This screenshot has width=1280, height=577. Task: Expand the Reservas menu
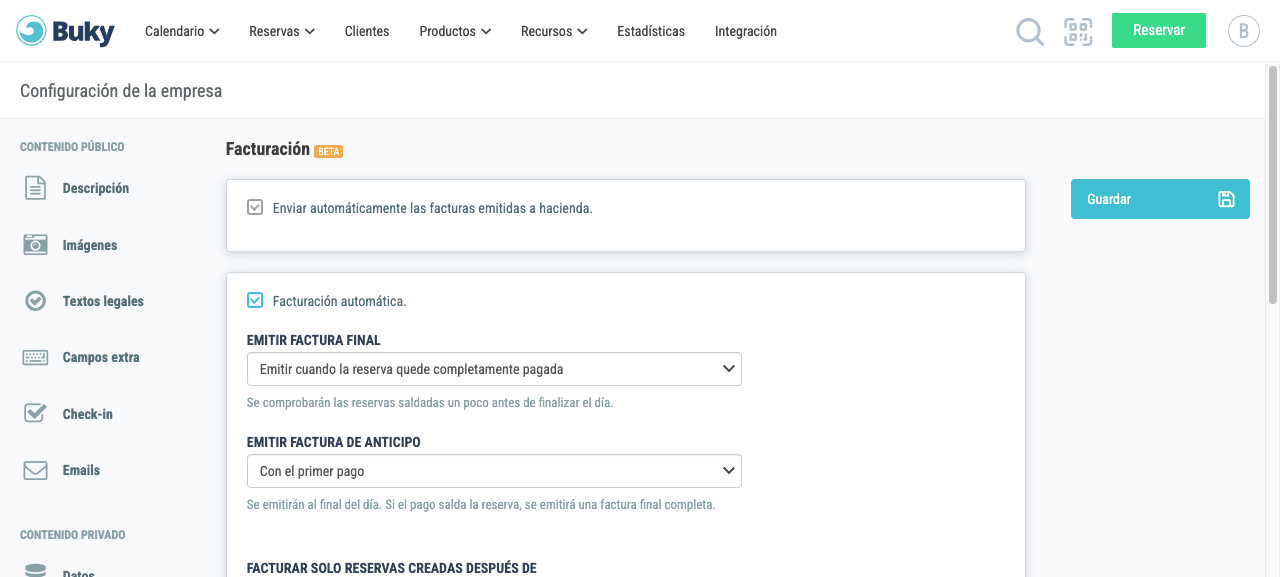pos(282,31)
